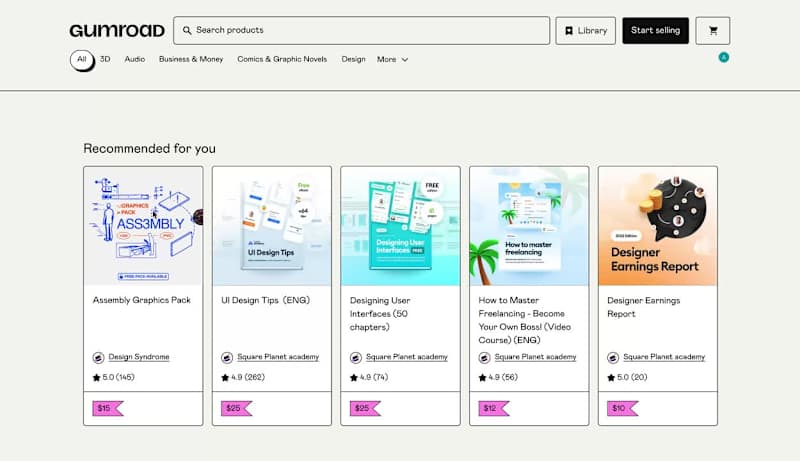Click the card title 'Designer Earnings Report'
Viewport: 800px width, 461px height.
[x=643, y=307]
